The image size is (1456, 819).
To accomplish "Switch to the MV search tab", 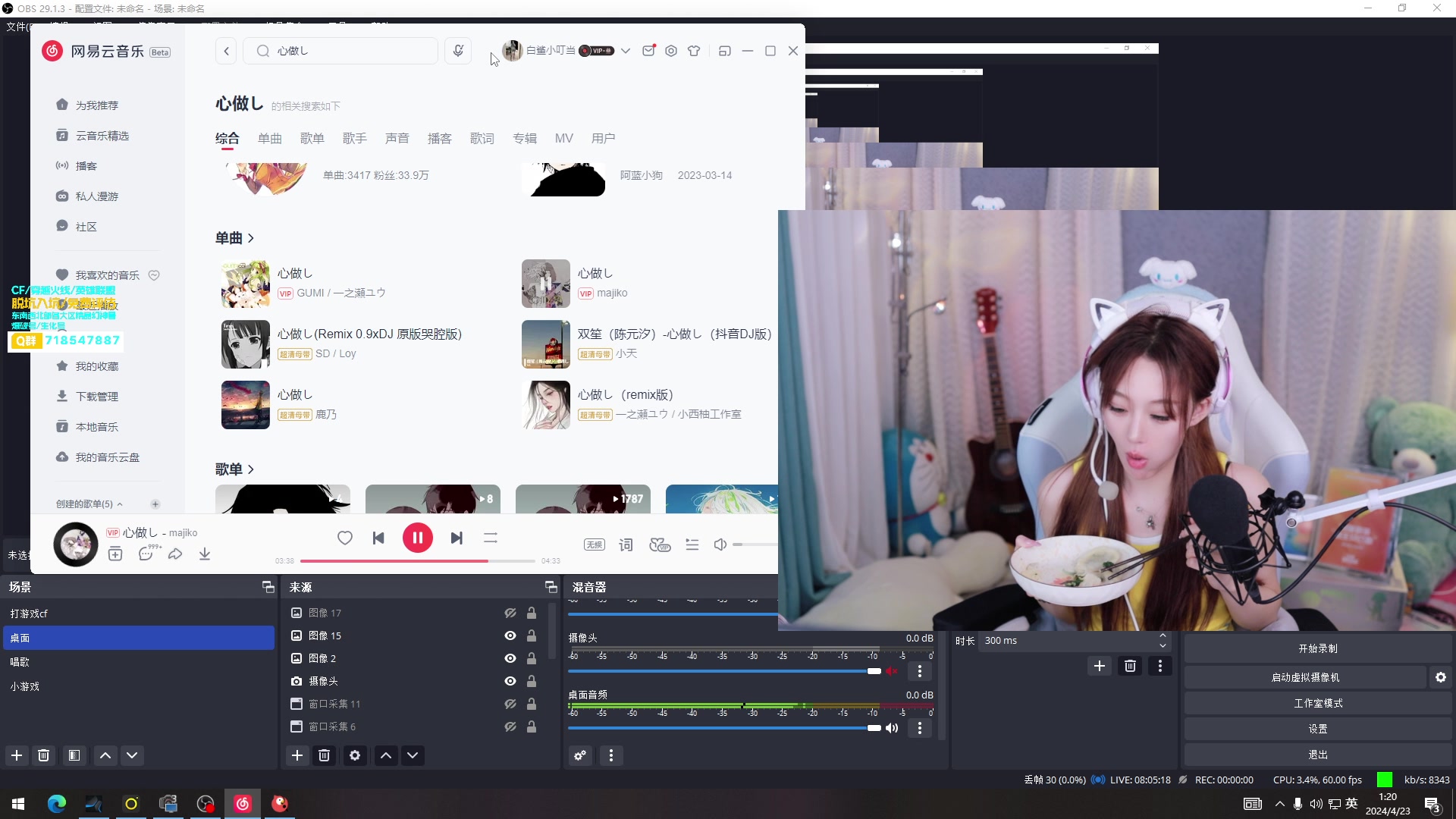I will 564,138.
